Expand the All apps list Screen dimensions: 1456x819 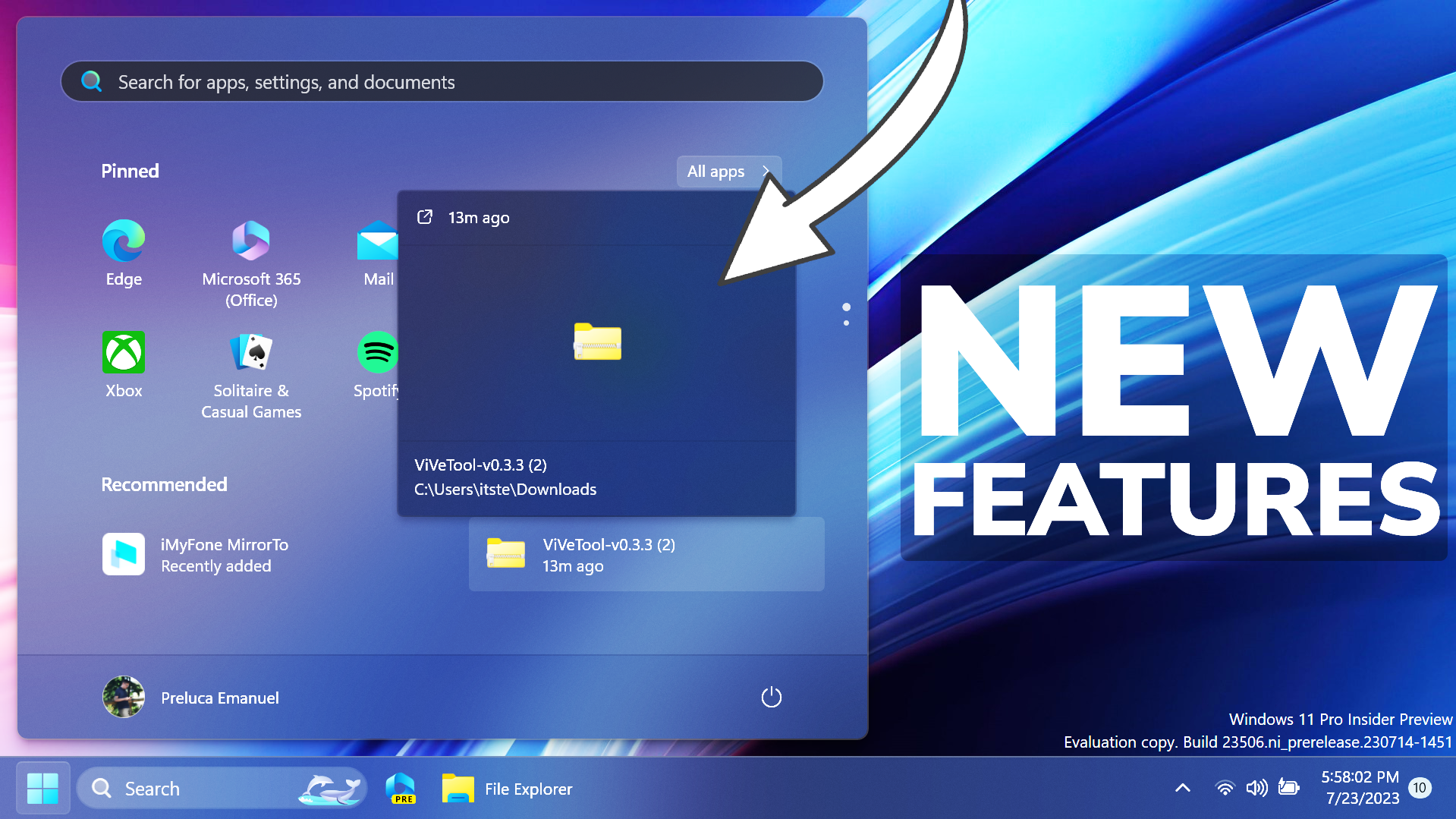726,172
